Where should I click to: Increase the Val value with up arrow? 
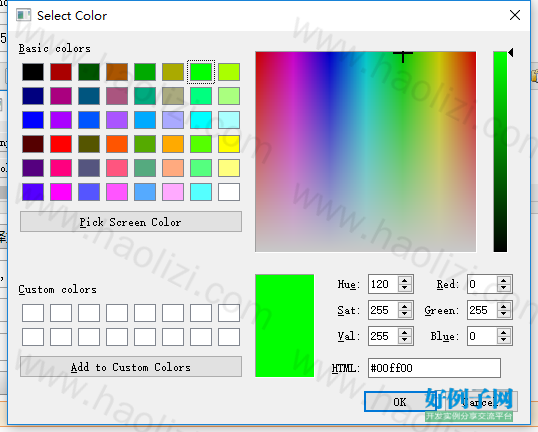click(x=405, y=332)
